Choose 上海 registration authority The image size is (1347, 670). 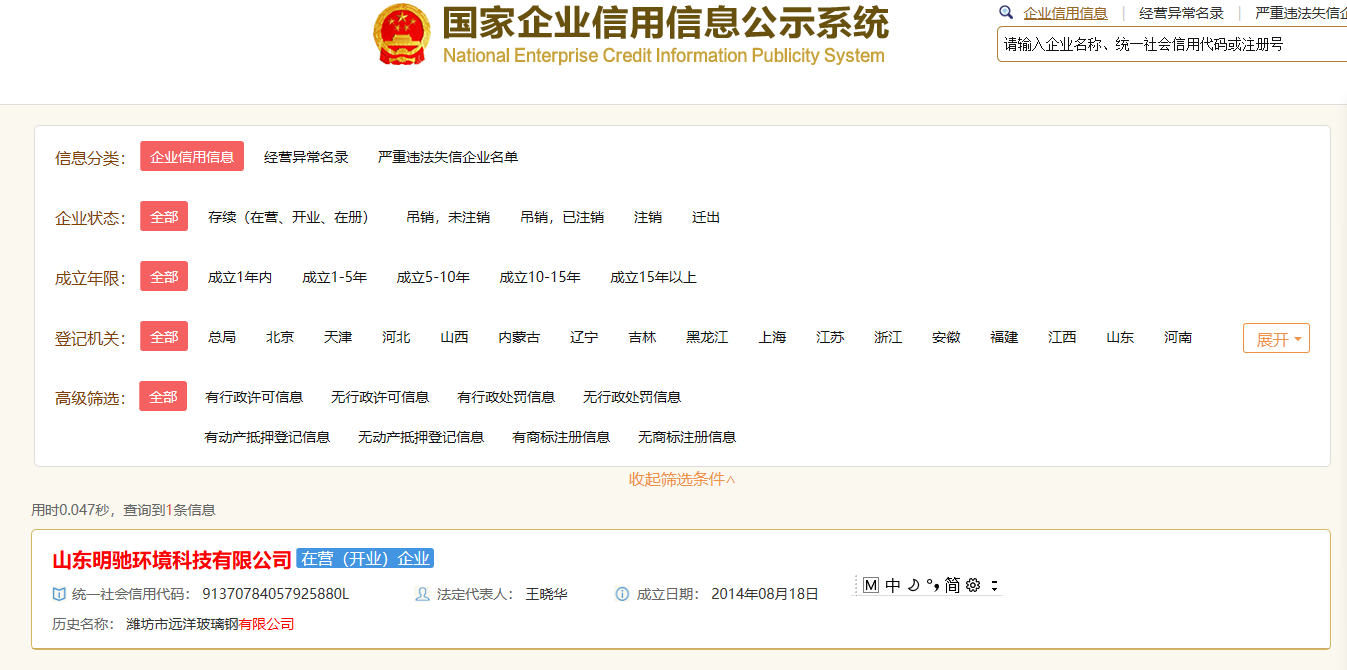coord(772,337)
